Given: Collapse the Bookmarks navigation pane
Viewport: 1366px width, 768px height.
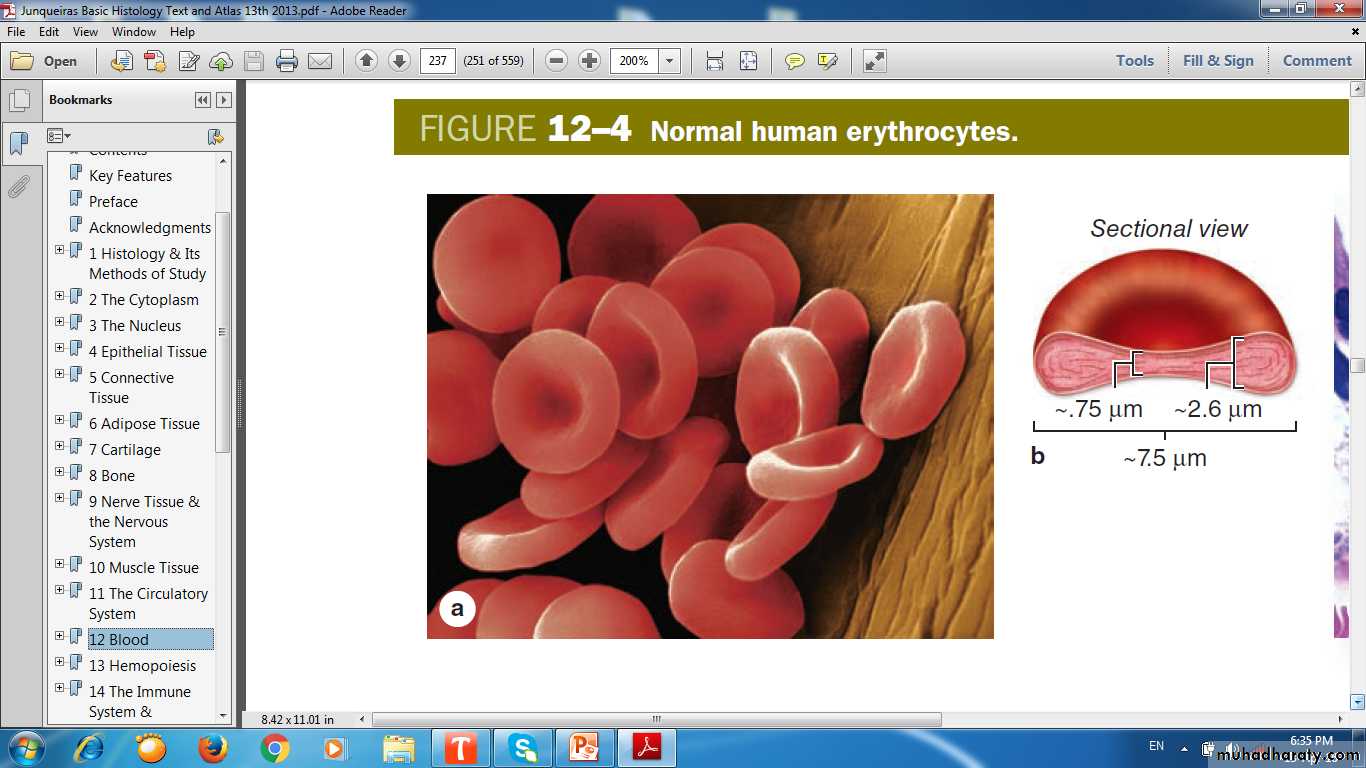Looking at the screenshot, I should coord(203,100).
